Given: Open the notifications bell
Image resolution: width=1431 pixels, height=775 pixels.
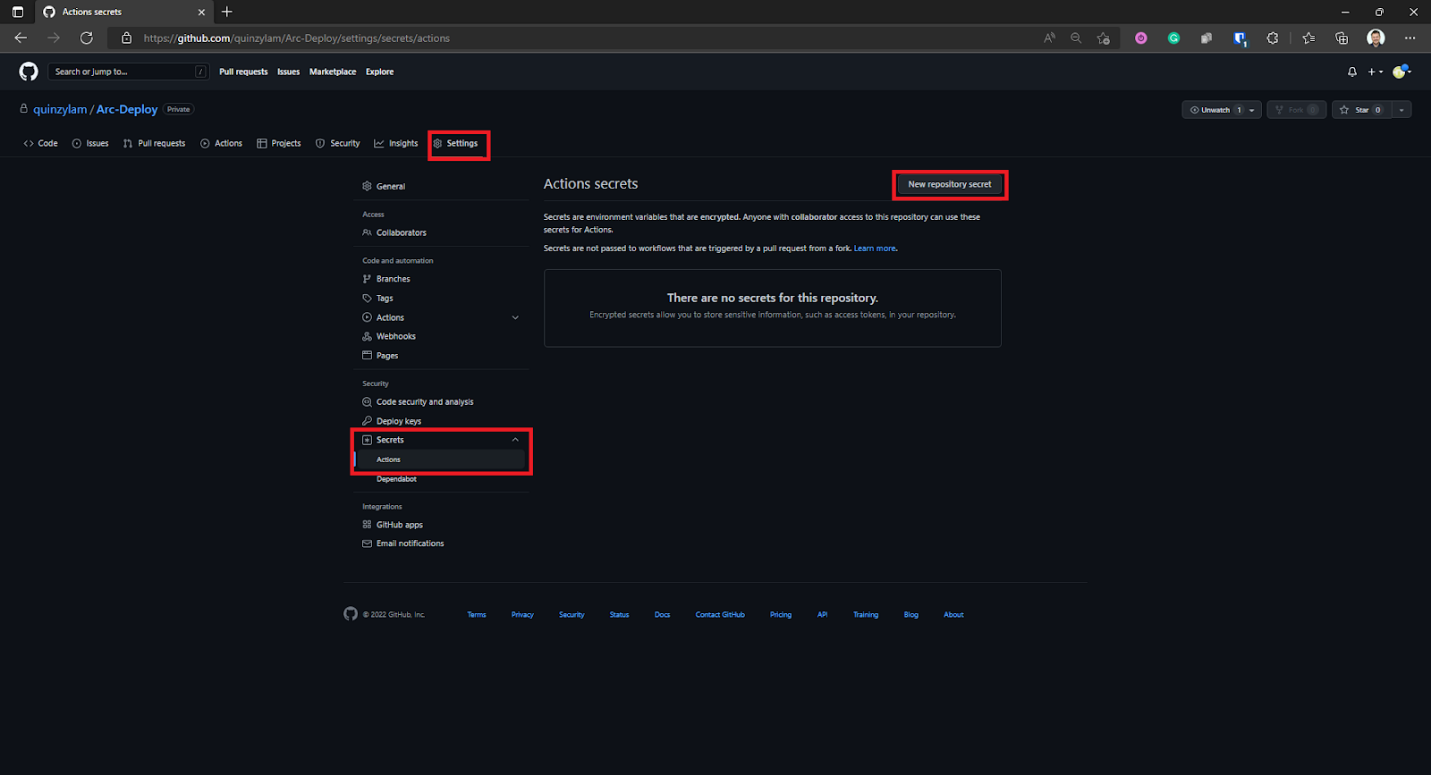Looking at the screenshot, I should point(1352,72).
